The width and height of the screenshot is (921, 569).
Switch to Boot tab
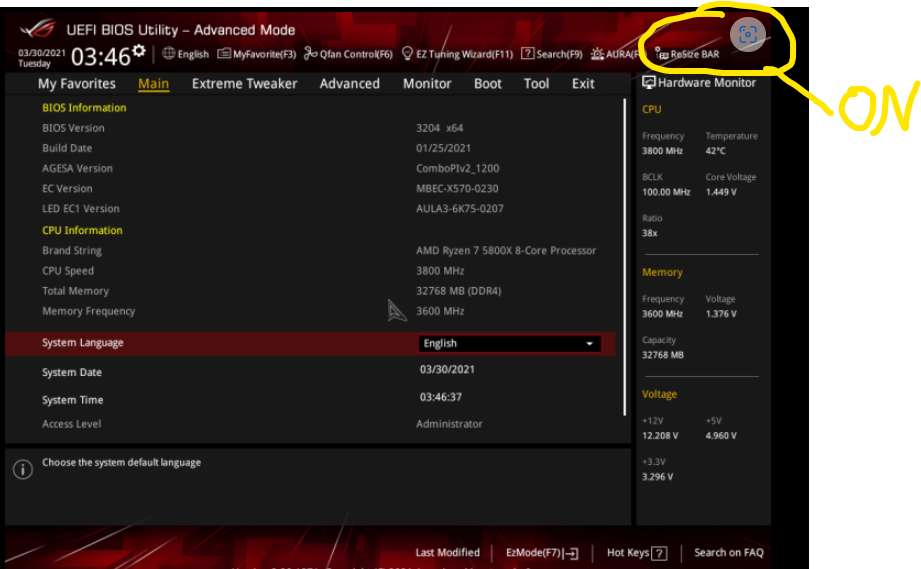coord(488,83)
